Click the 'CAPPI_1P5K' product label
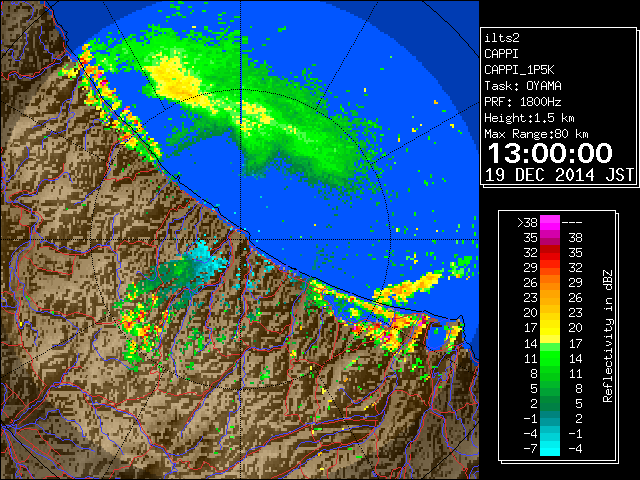Screen dimensions: 640x480 pyautogui.click(x=519, y=70)
